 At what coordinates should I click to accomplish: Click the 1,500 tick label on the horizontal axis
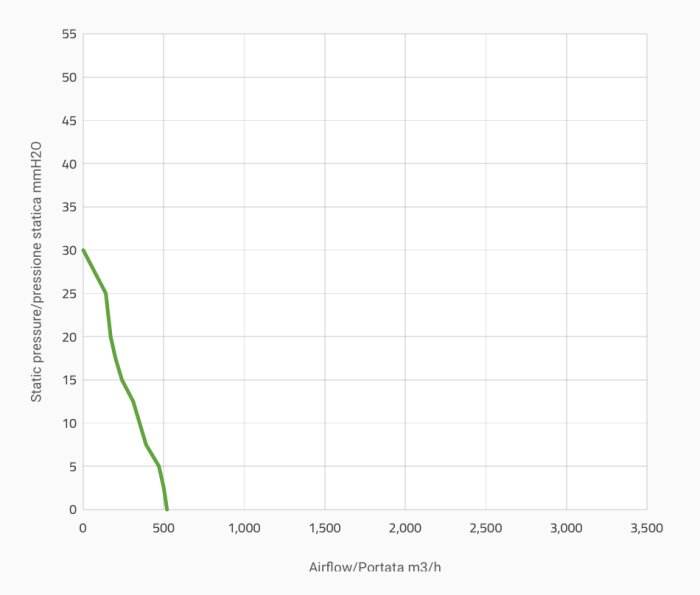tap(324, 528)
